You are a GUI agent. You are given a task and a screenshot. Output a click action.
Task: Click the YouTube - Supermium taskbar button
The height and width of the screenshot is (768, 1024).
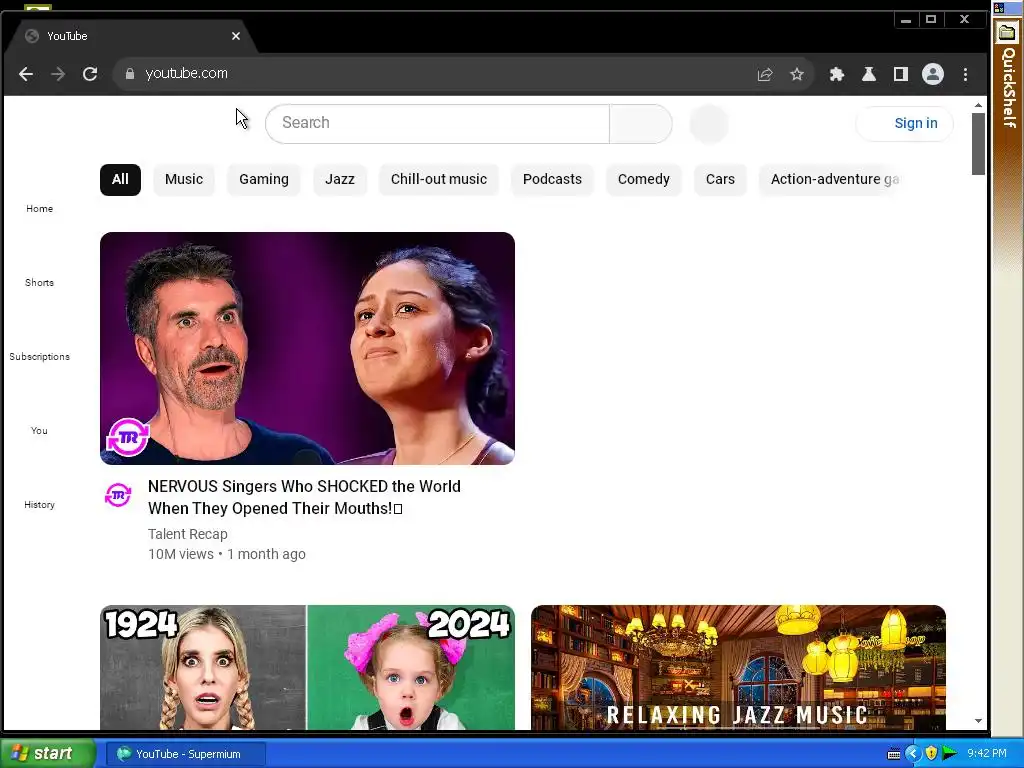coord(185,754)
